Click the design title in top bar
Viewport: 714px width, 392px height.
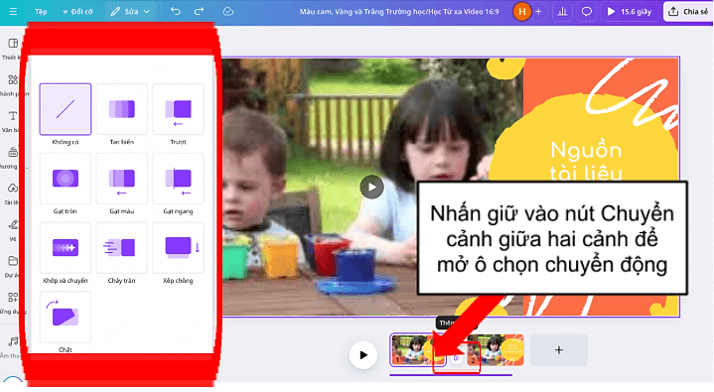pyautogui.click(x=399, y=12)
